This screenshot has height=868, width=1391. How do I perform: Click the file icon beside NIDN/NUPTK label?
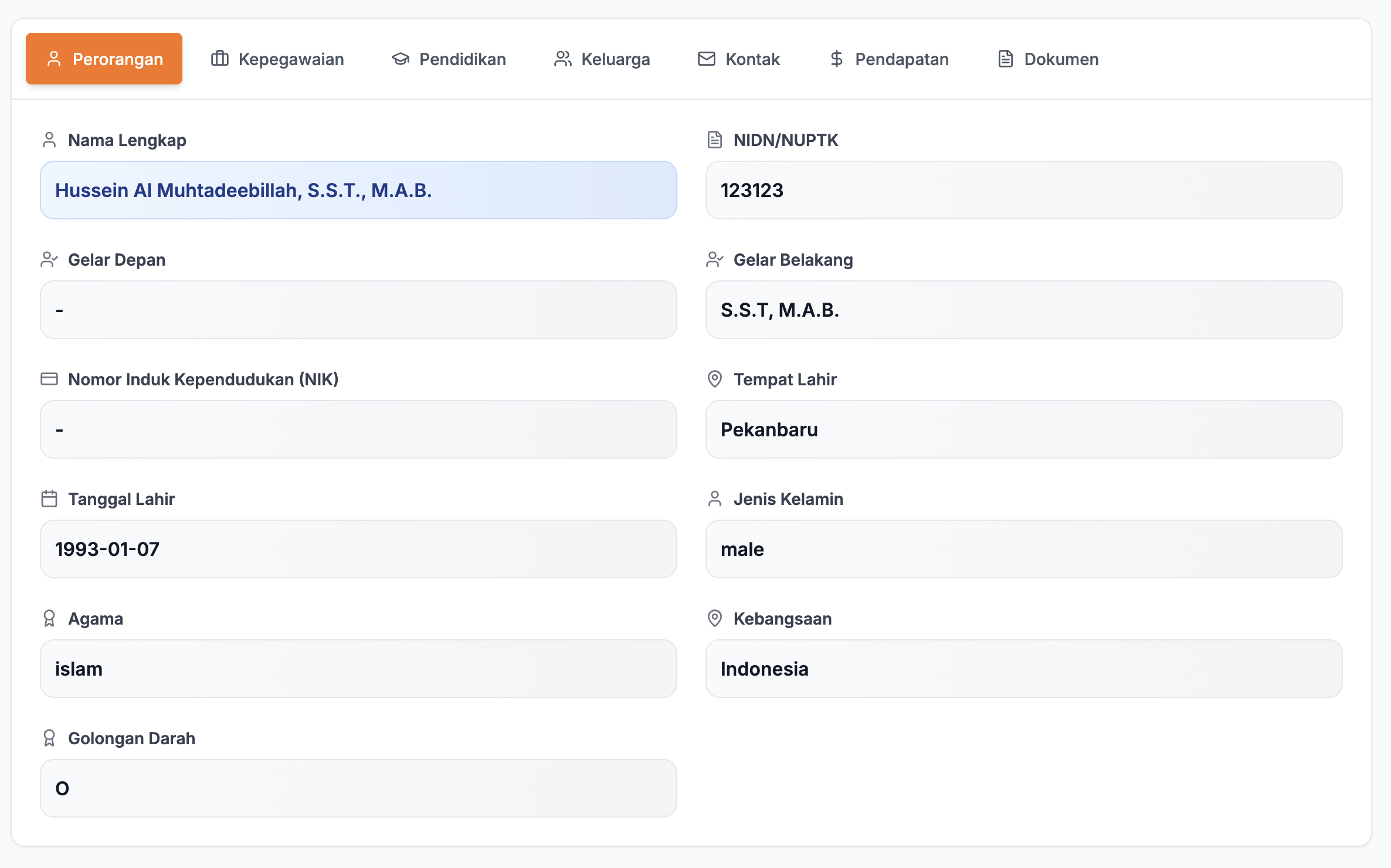coord(715,140)
